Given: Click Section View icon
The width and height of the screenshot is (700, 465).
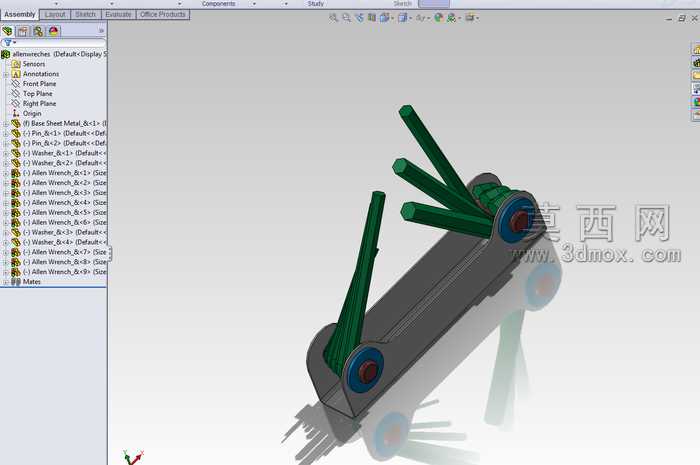Looking at the screenshot, I should [371, 18].
